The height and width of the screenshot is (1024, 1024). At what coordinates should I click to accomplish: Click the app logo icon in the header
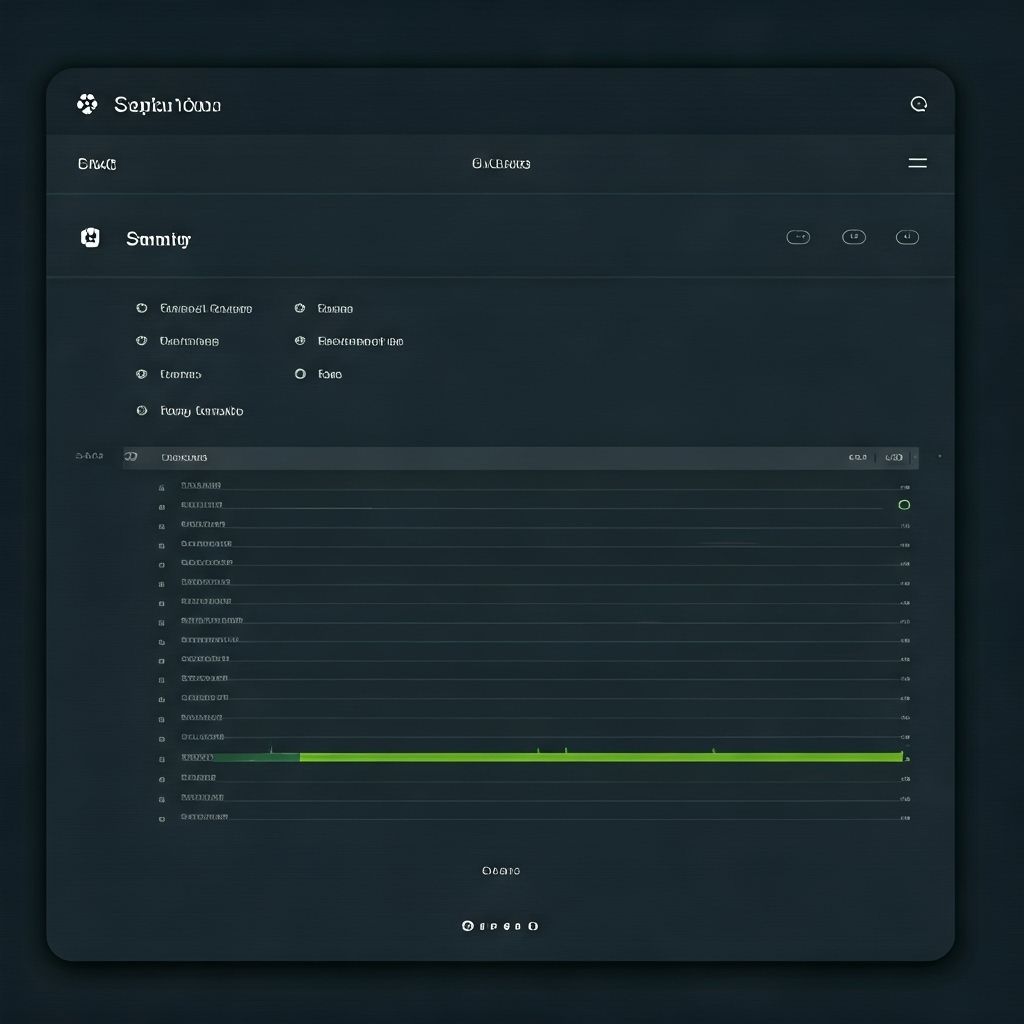coord(87,104)
